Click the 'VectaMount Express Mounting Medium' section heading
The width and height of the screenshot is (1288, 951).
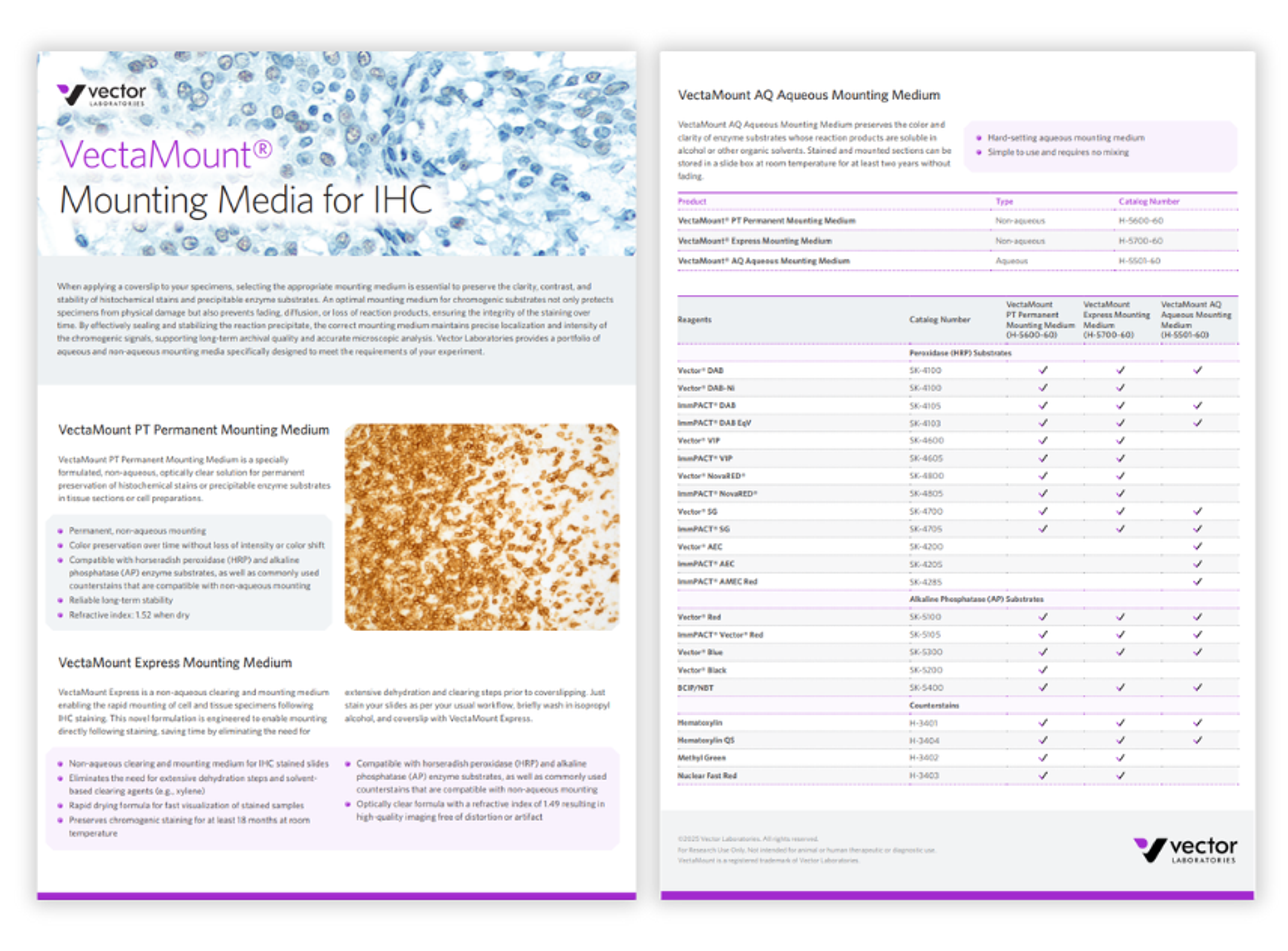pos(175,663)
